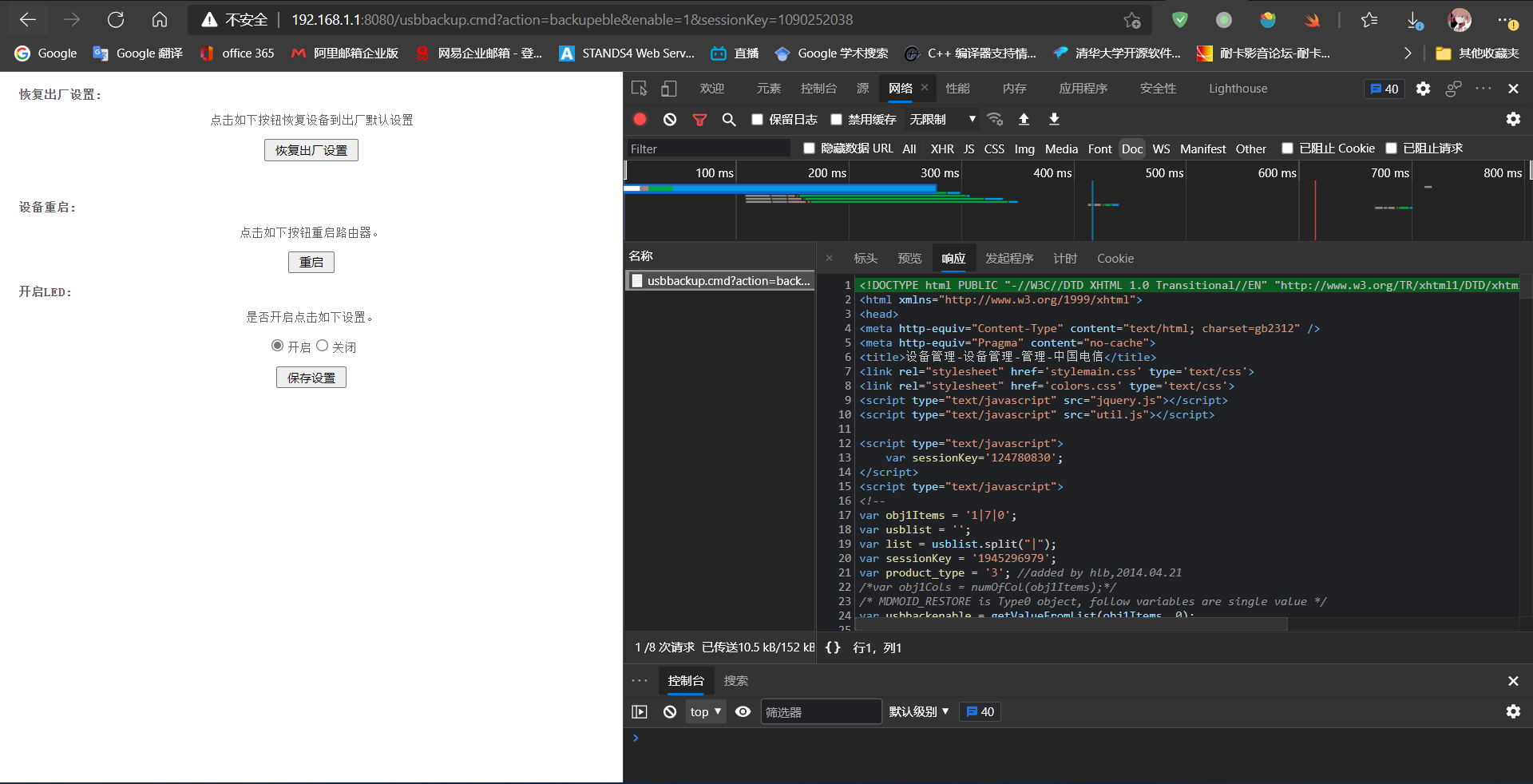Open the DevTools three-dot more menu
This screenshot has width=1533, height=784.
tap(1483, 89)
